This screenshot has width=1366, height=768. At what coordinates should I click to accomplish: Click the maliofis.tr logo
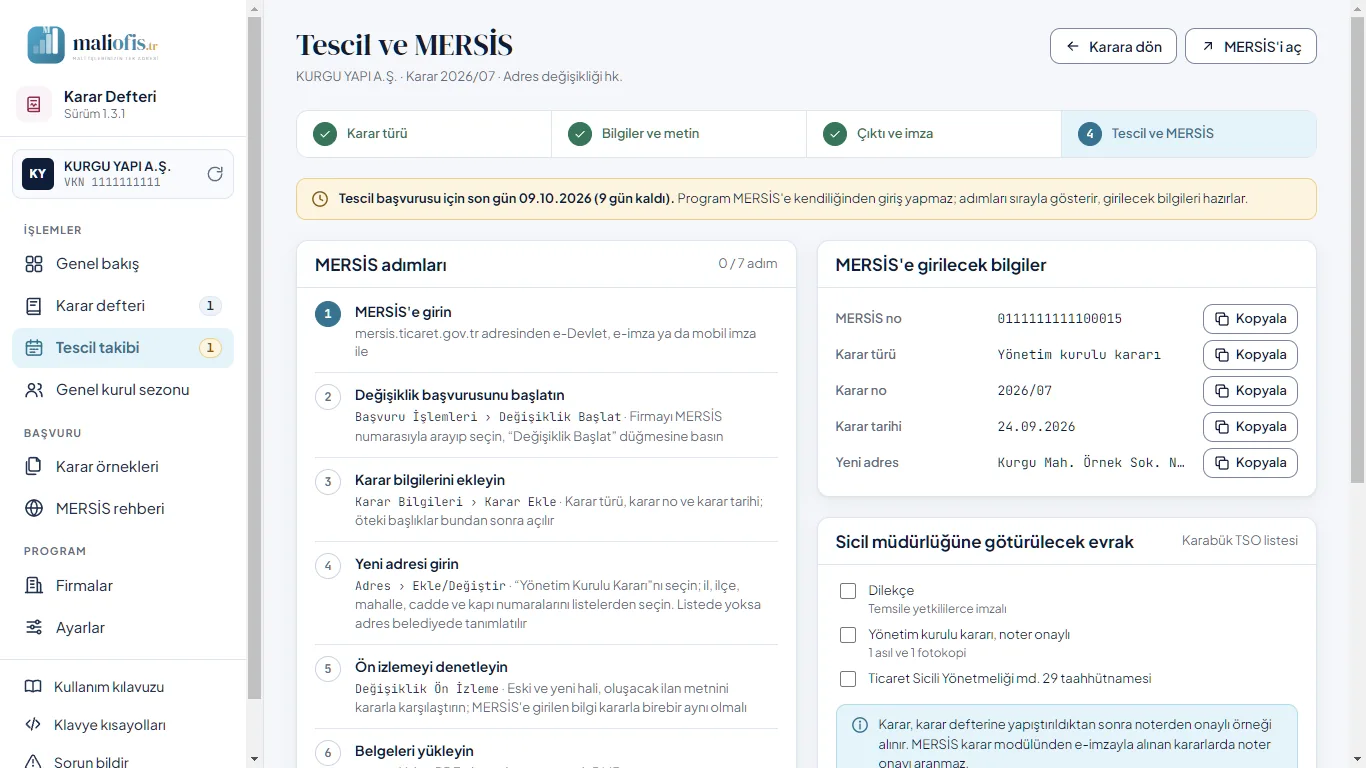93,44
